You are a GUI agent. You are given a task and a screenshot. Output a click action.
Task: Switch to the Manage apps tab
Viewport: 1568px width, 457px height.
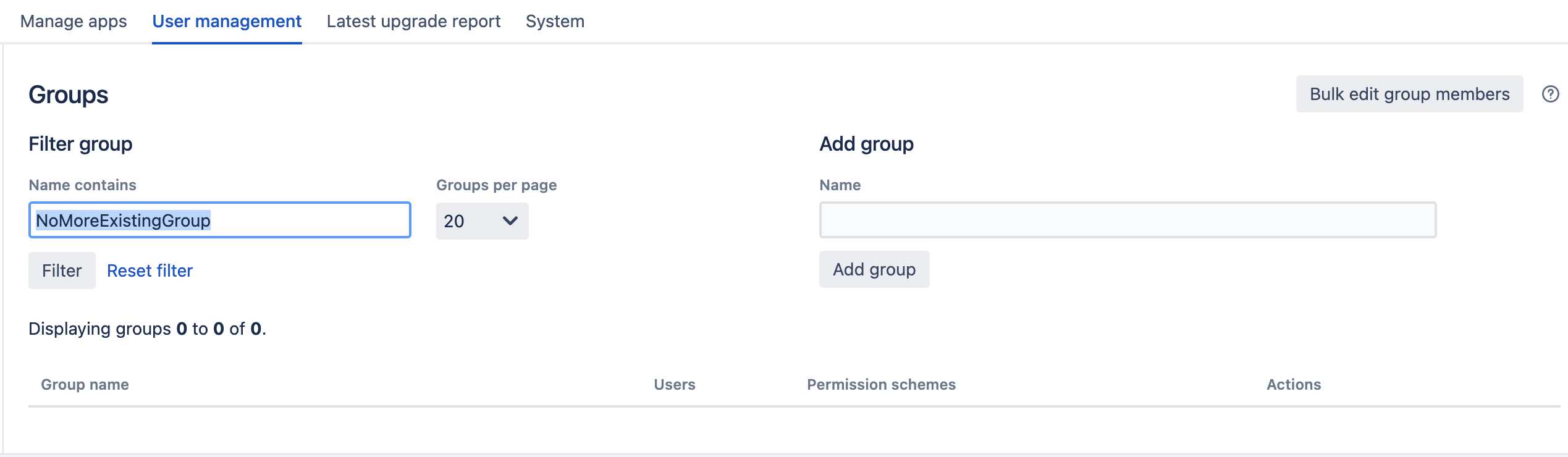(x=74, y=21)
